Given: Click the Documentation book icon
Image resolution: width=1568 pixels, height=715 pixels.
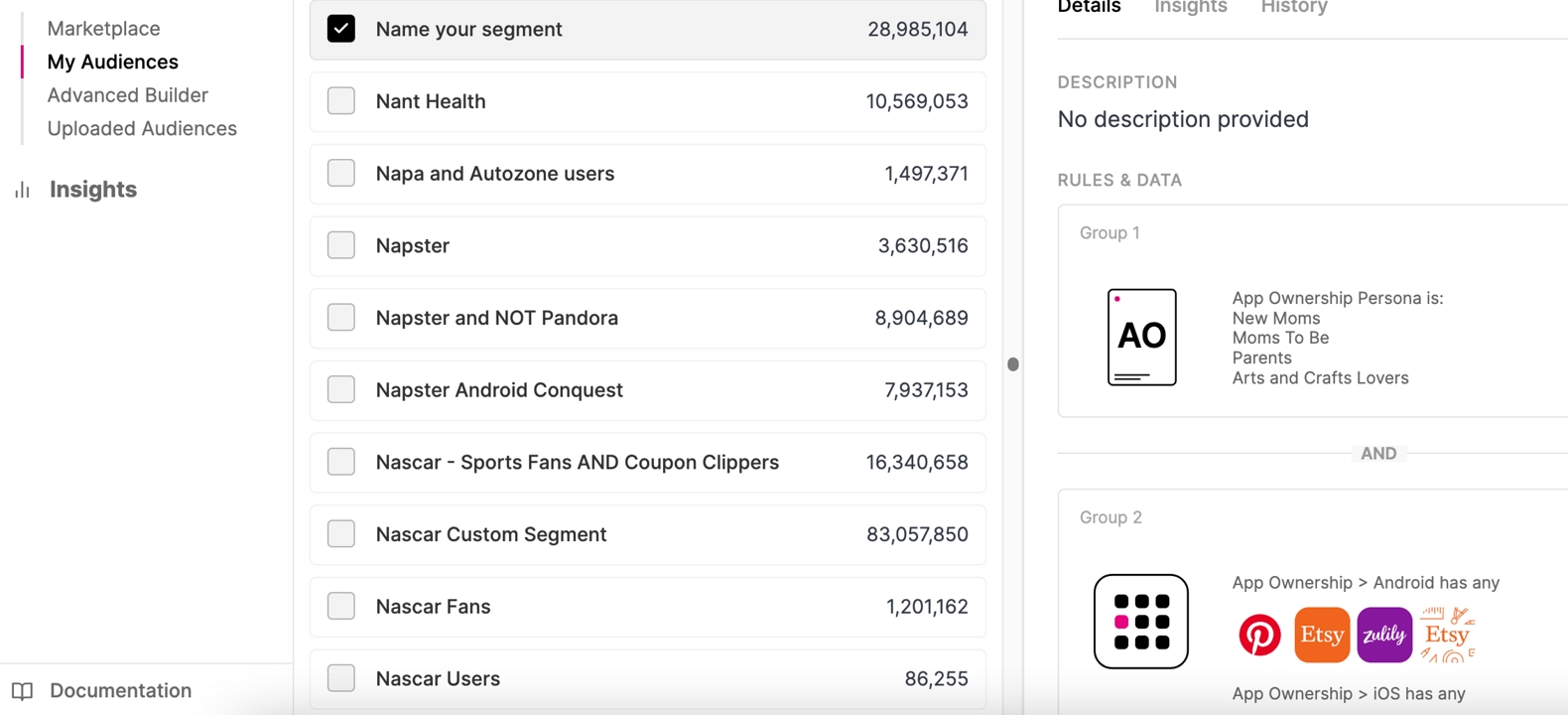Looking at the screenshot, I should click(x=22, y=691).
